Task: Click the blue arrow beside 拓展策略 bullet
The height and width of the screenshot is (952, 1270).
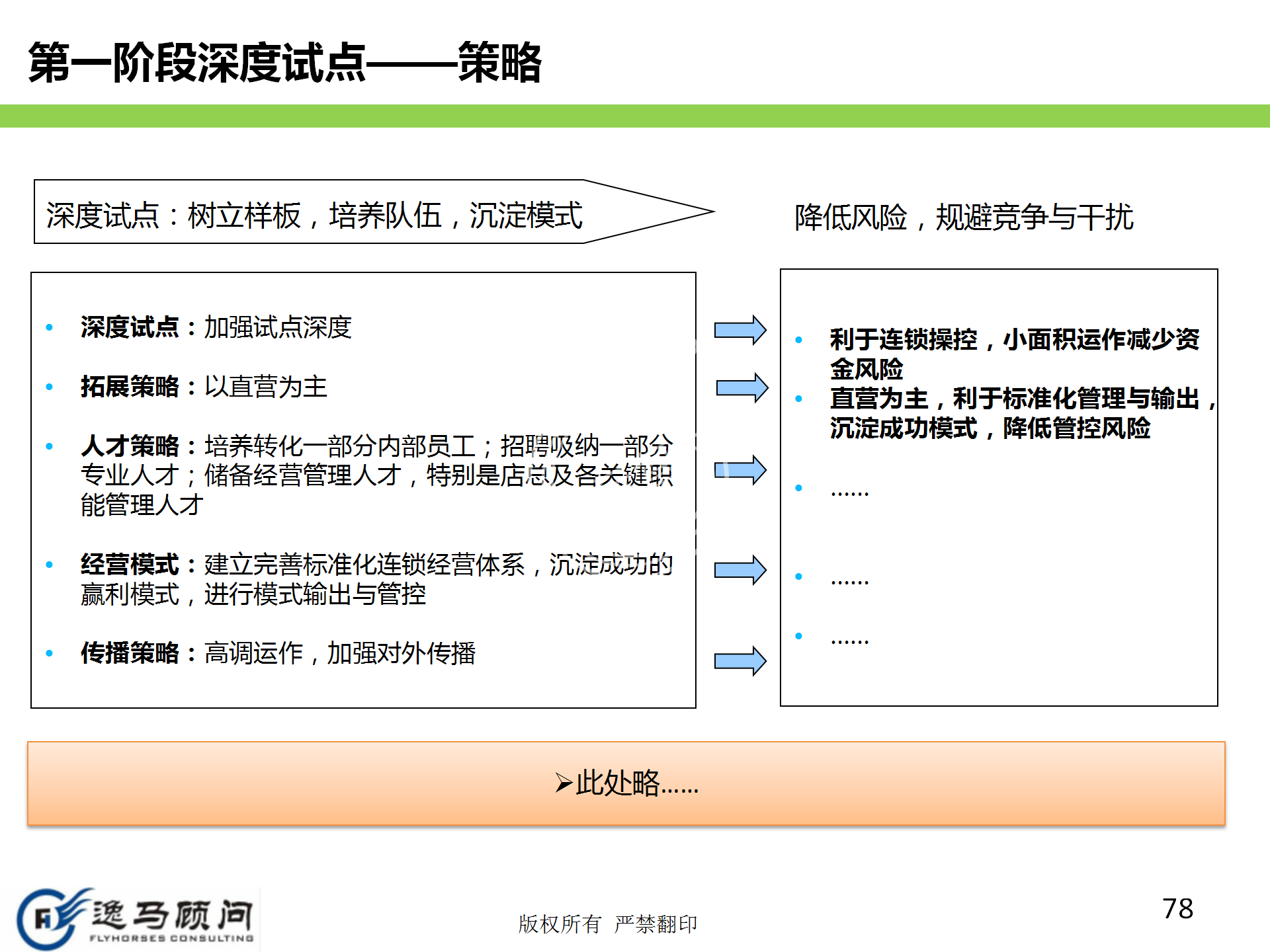Action: tap(741, 387)
